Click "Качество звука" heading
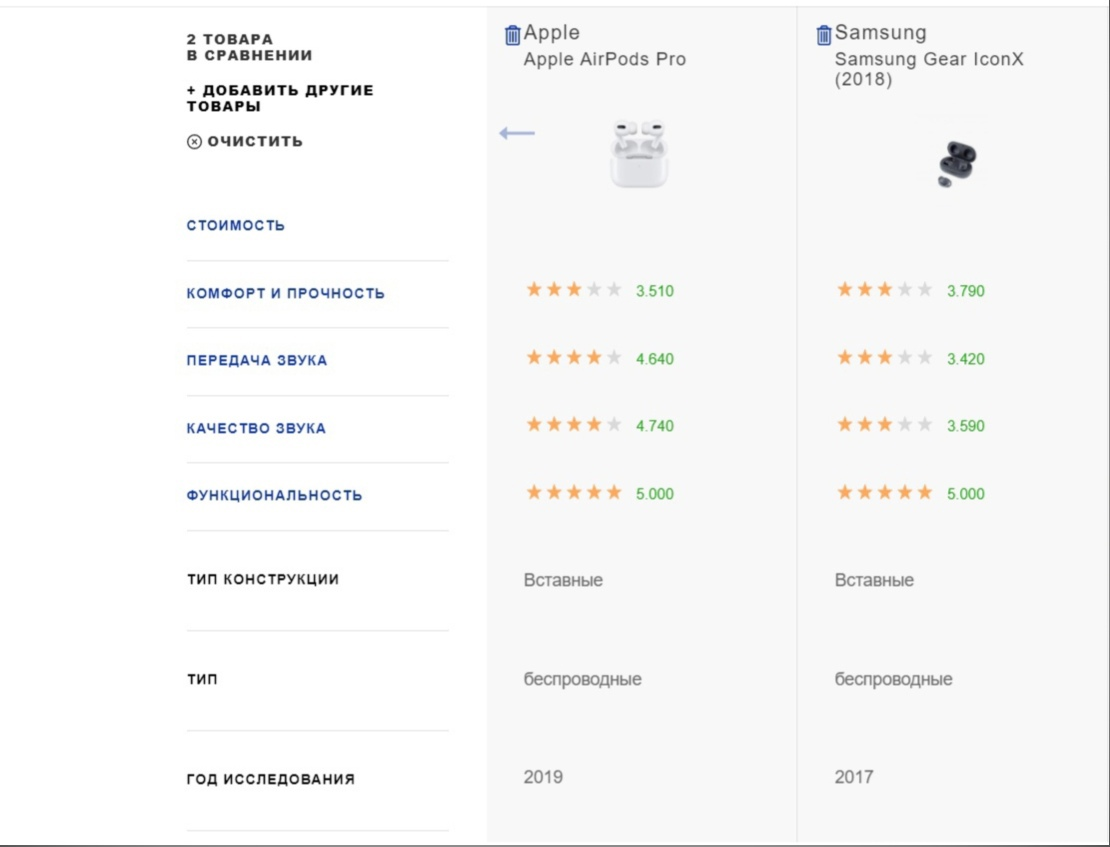Screen dimensions: 1110x847 point(256,429)
